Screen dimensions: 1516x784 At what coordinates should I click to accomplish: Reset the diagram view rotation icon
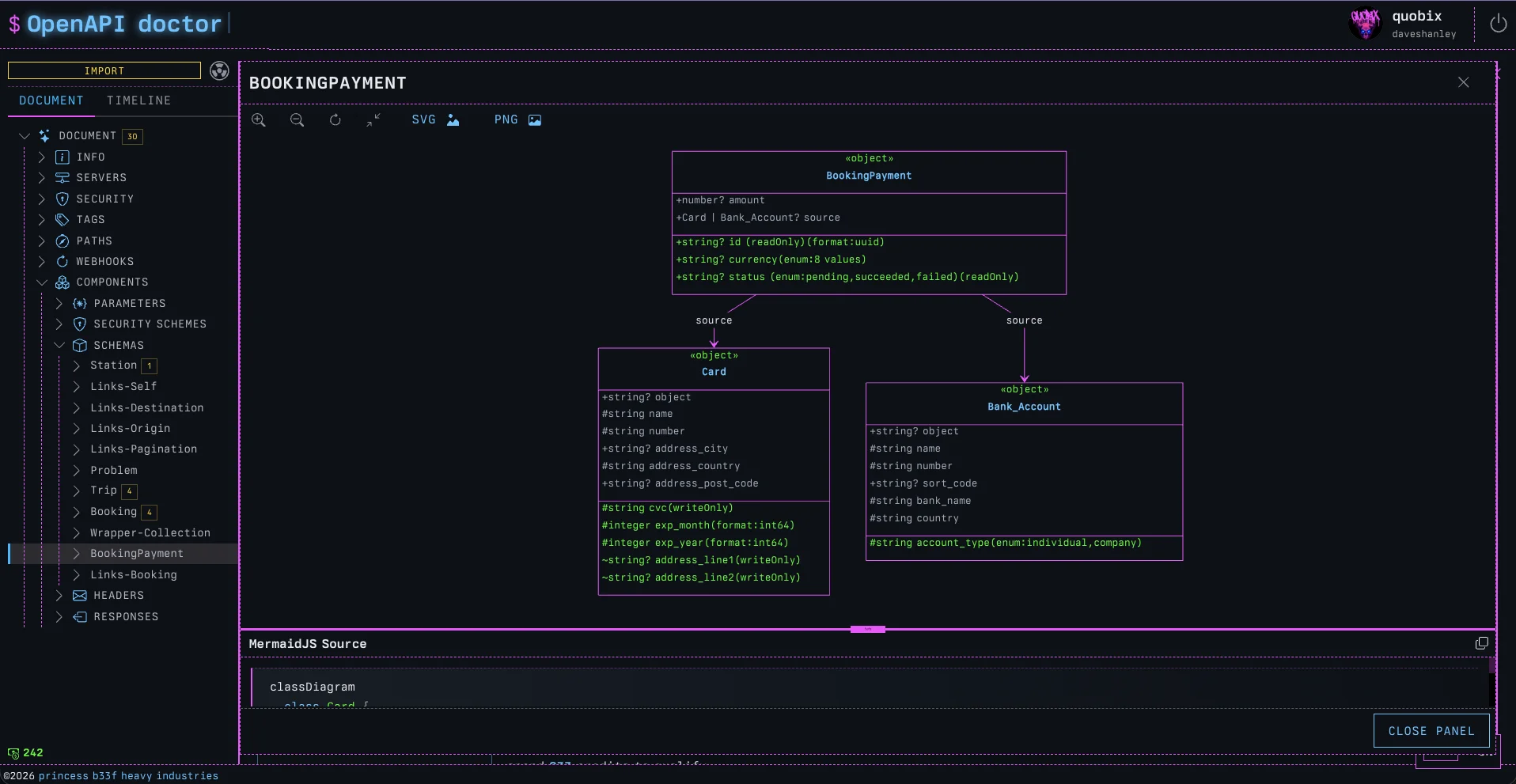(335, 120)
